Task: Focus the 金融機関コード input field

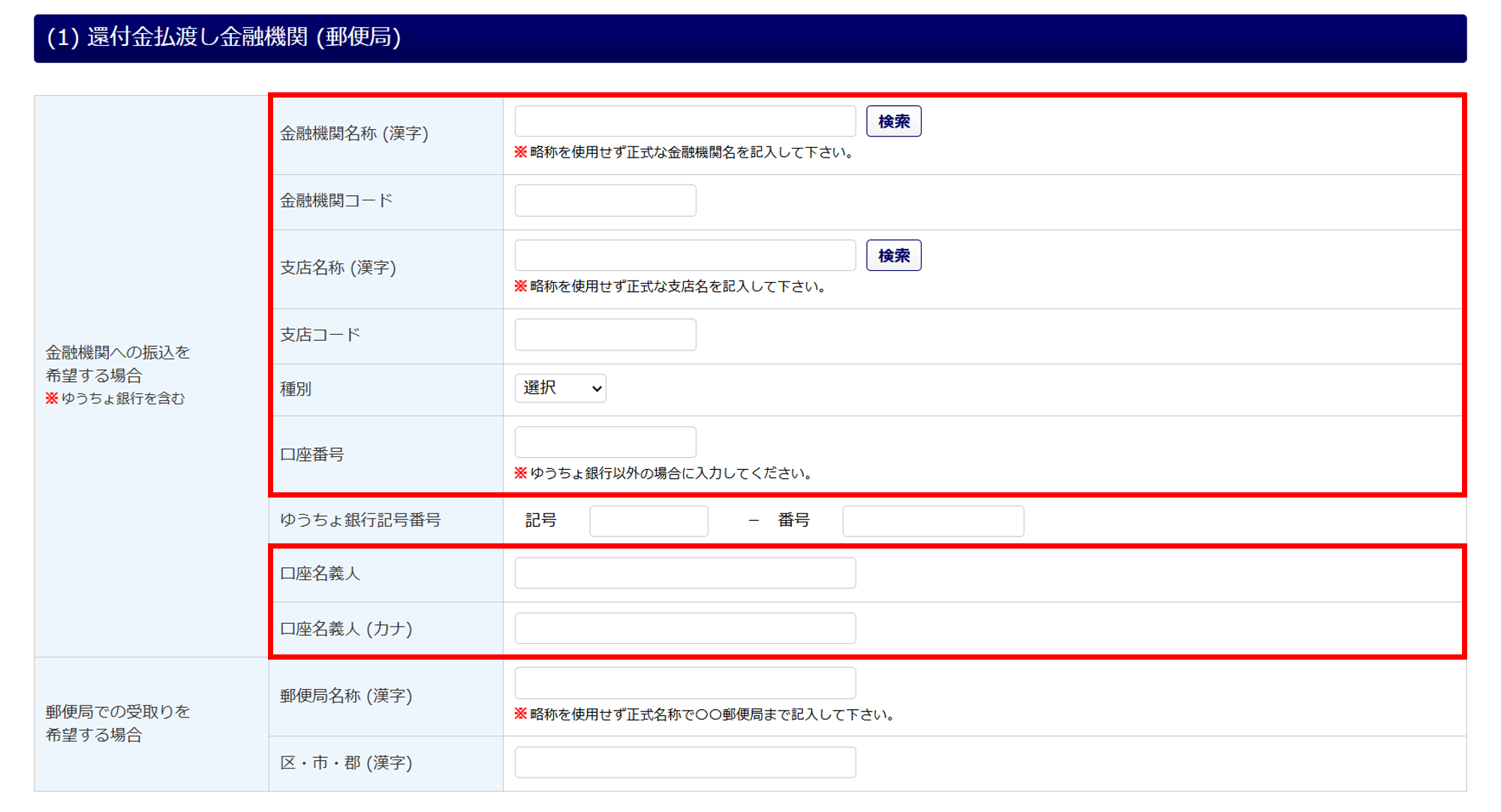Action: (605, 201)
